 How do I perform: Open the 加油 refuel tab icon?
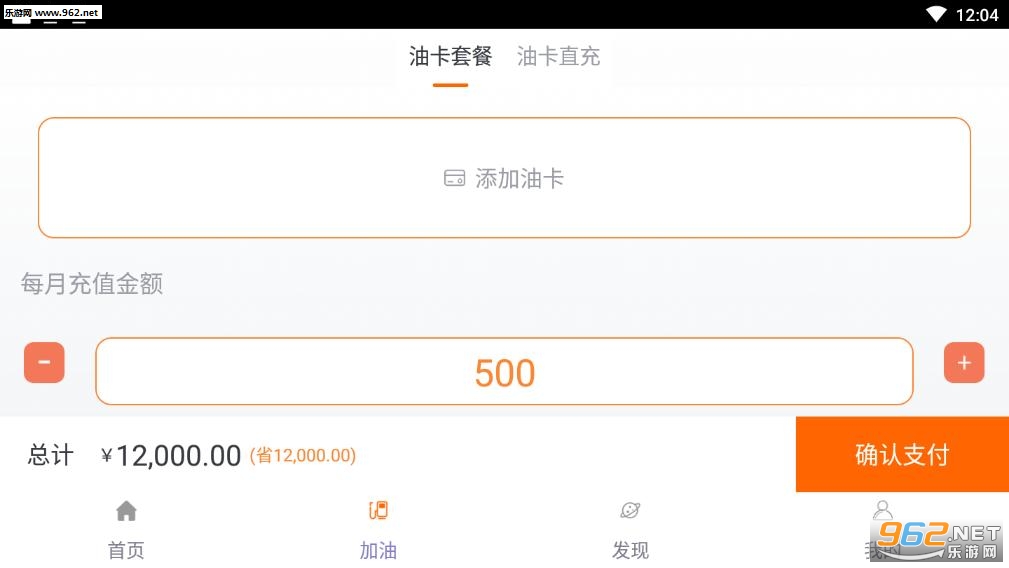pos(378,511)
